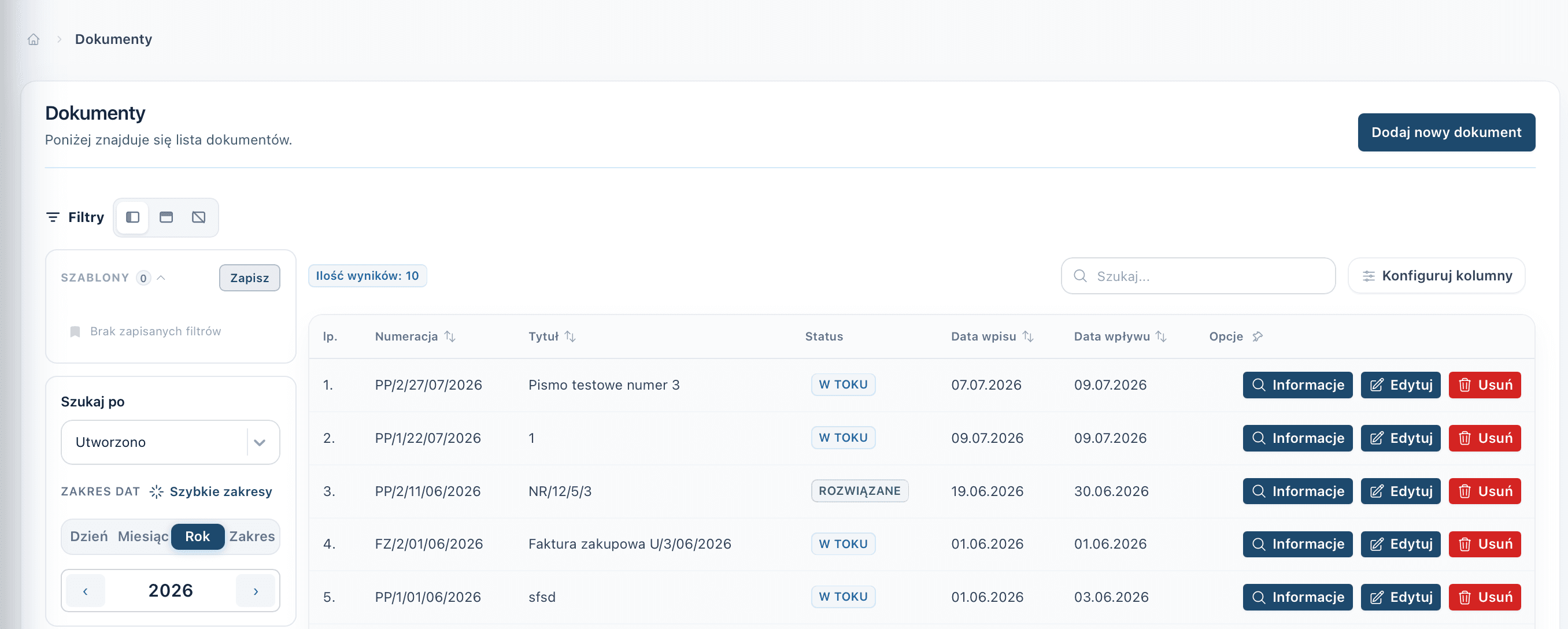This screenshot has height=629, width=1568.
Task: Delete document PP/2/11/06/2026
Action: pos(1485,491)
